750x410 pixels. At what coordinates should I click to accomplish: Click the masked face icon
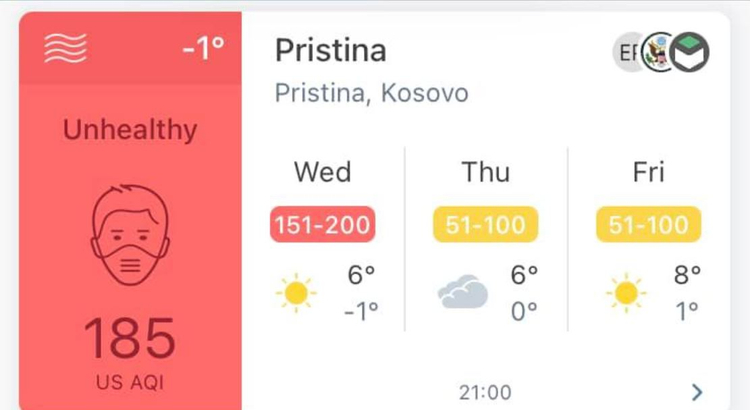[130, 235]
